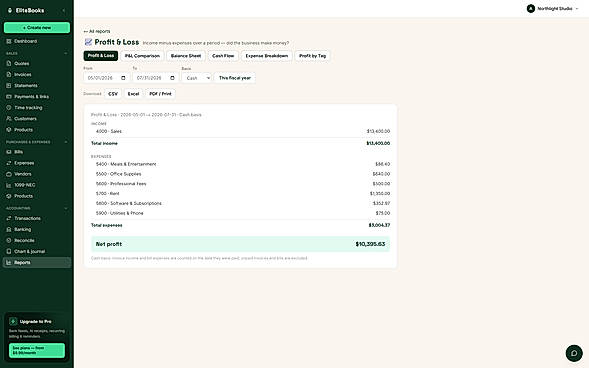
Task: Open Customers people icon
Action: point(9,119)
